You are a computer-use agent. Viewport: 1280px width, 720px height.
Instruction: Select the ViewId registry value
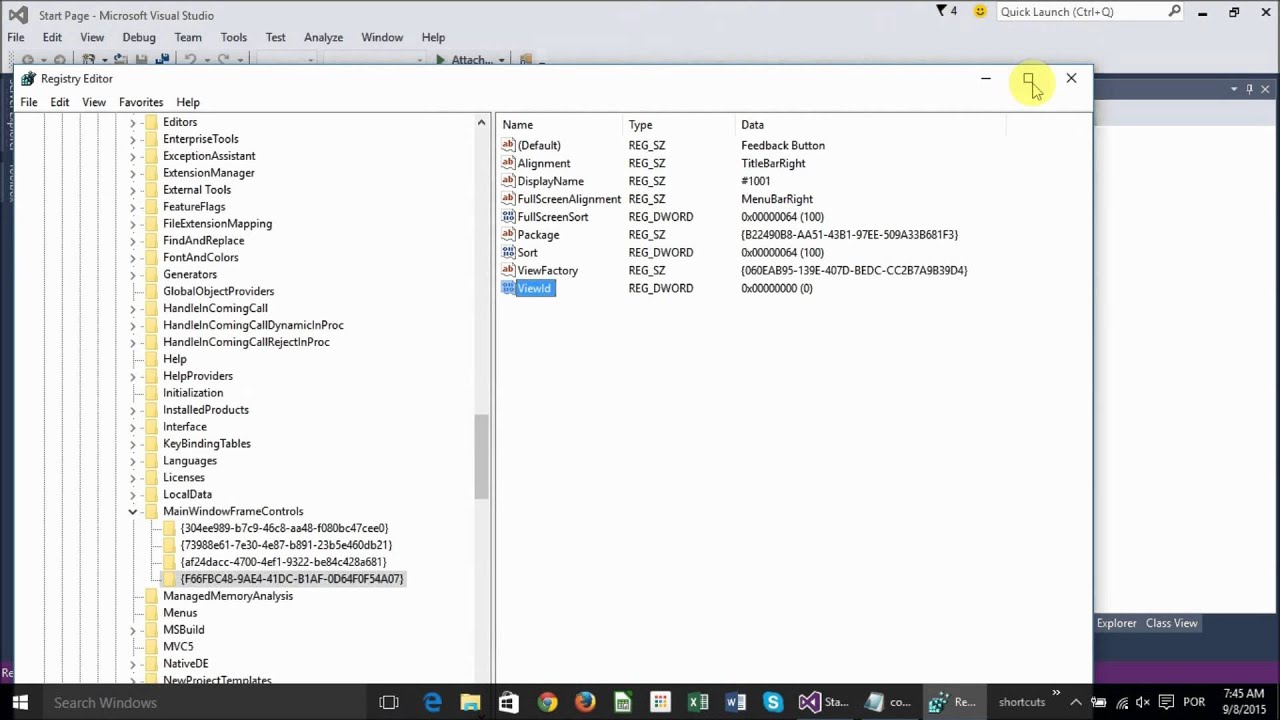click(533, 288)
